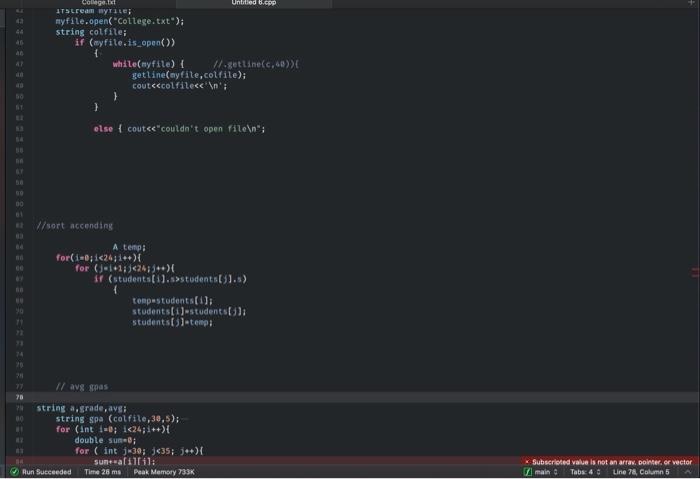Click the Line 78, Column 5 indicator
700x479 pixels.
click(x=641, y=472)
